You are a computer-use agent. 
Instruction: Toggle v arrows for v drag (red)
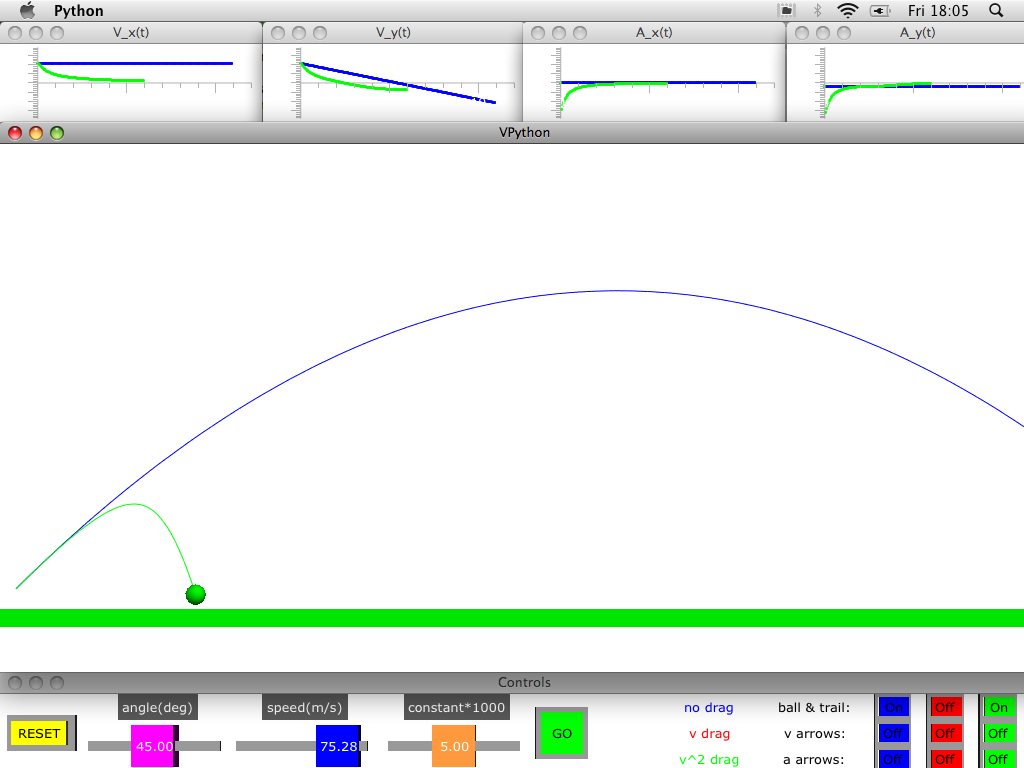pyautogui.click(x=945, y=733)
